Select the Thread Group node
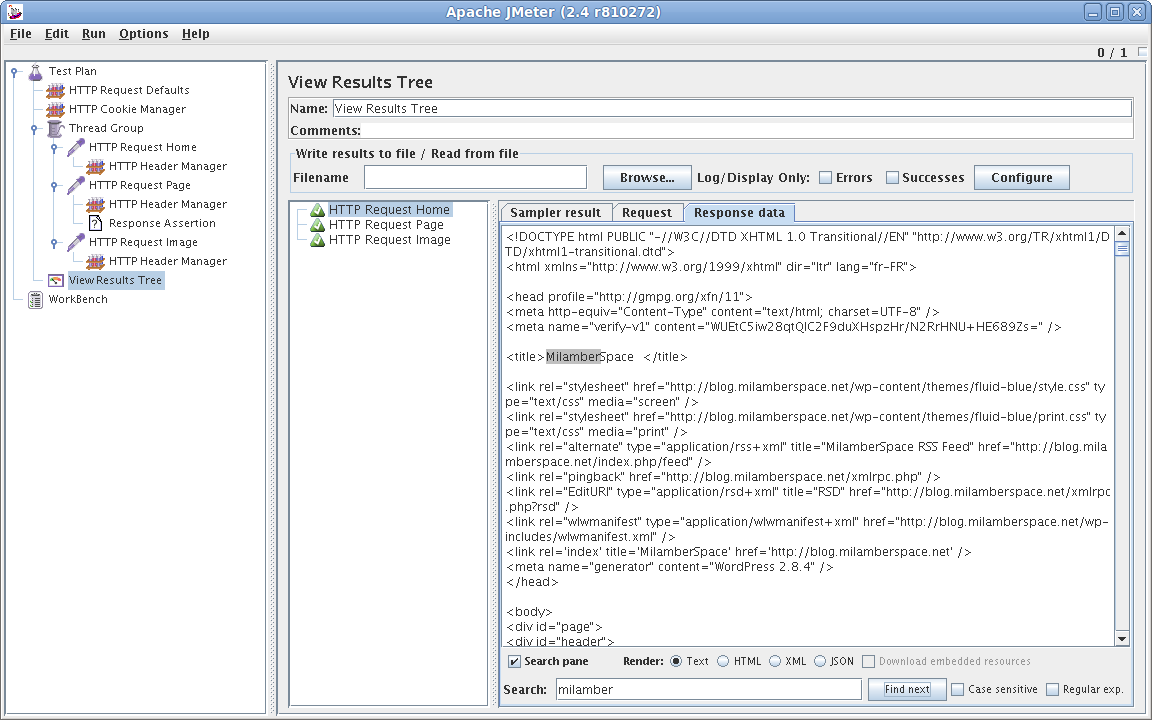Viewport: 1152px width, 720px height. (106, 128)
